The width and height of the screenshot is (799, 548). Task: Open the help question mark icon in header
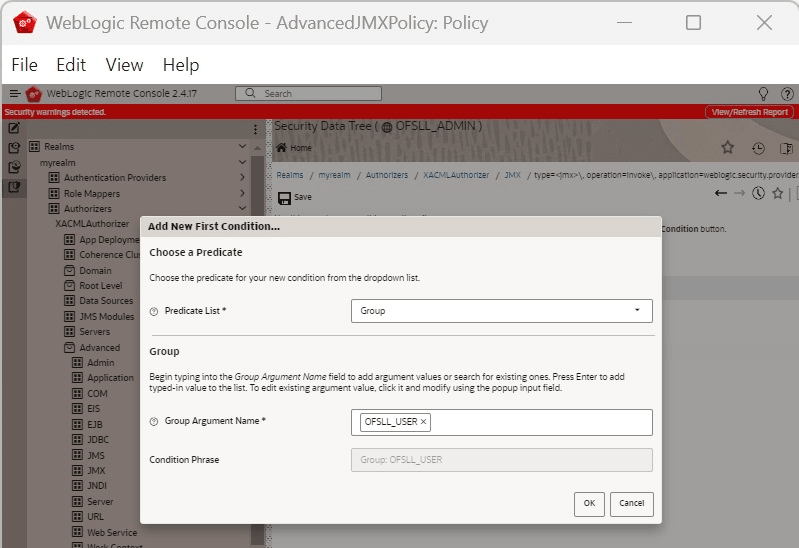click(787, 93)
